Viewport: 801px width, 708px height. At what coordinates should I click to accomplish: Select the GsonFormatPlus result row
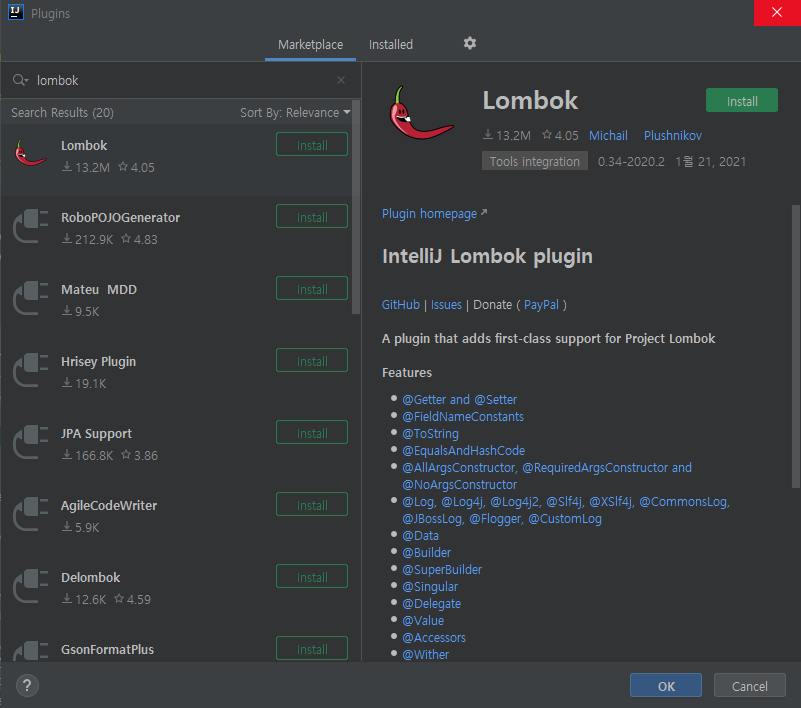pyautogui.click(x=176, y=645)
